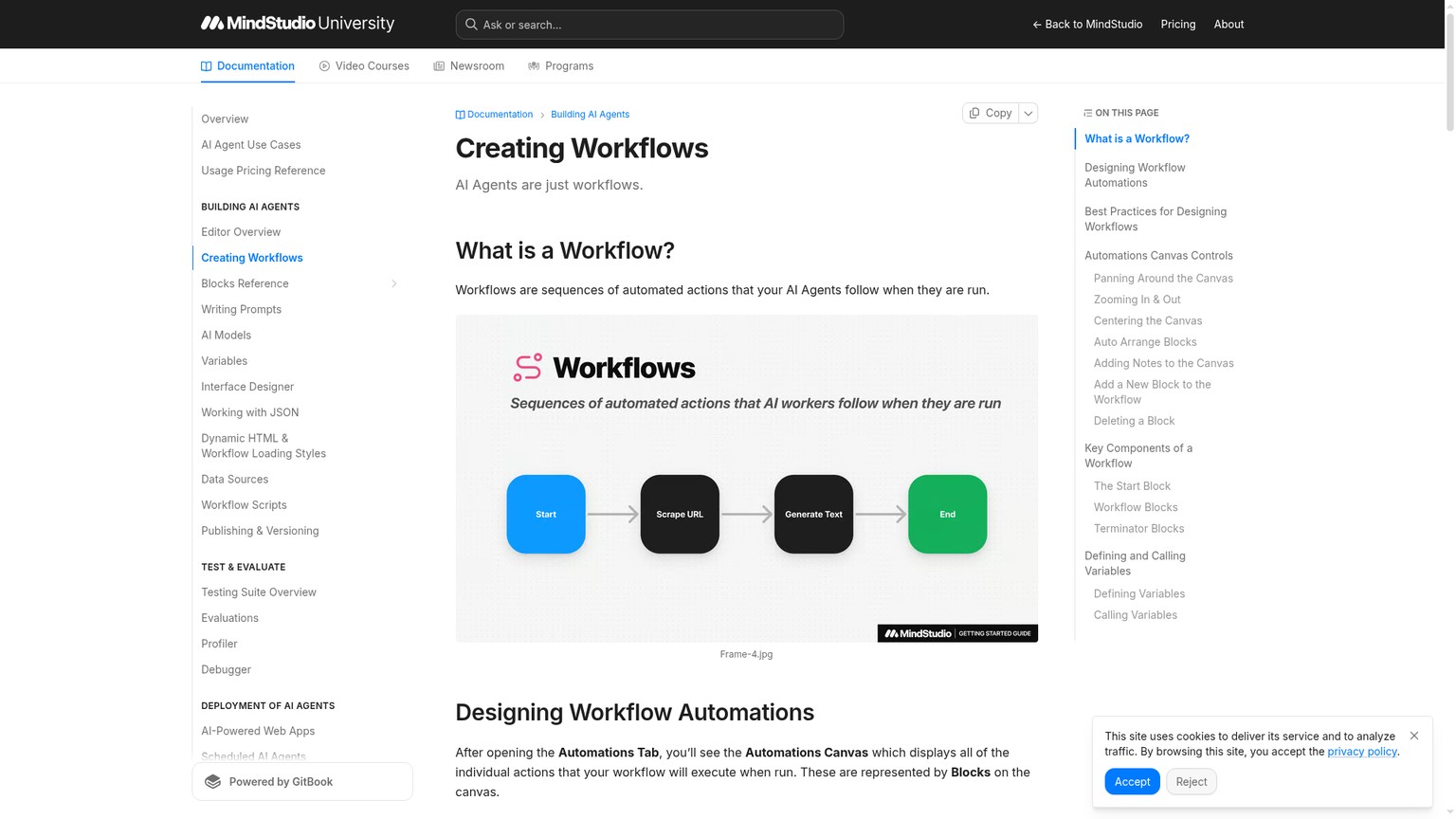The height and width of the screenshot is (819, 1456).
Task: Open the Blocks Reference page
Action: [245, 283]
